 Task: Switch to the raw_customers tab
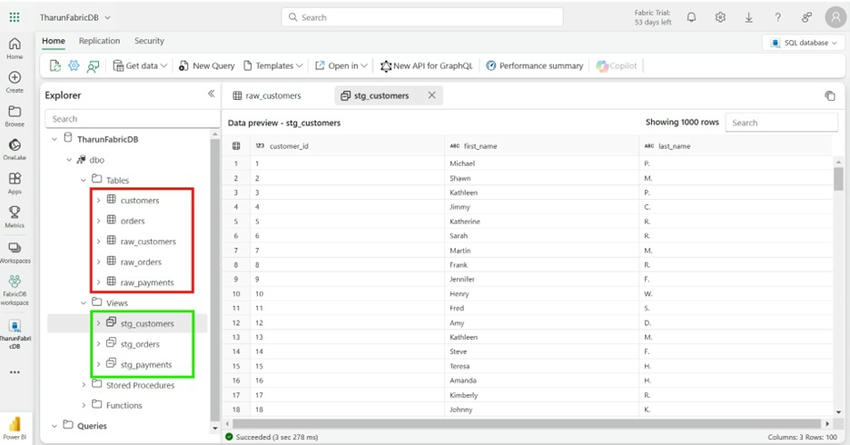267,95
